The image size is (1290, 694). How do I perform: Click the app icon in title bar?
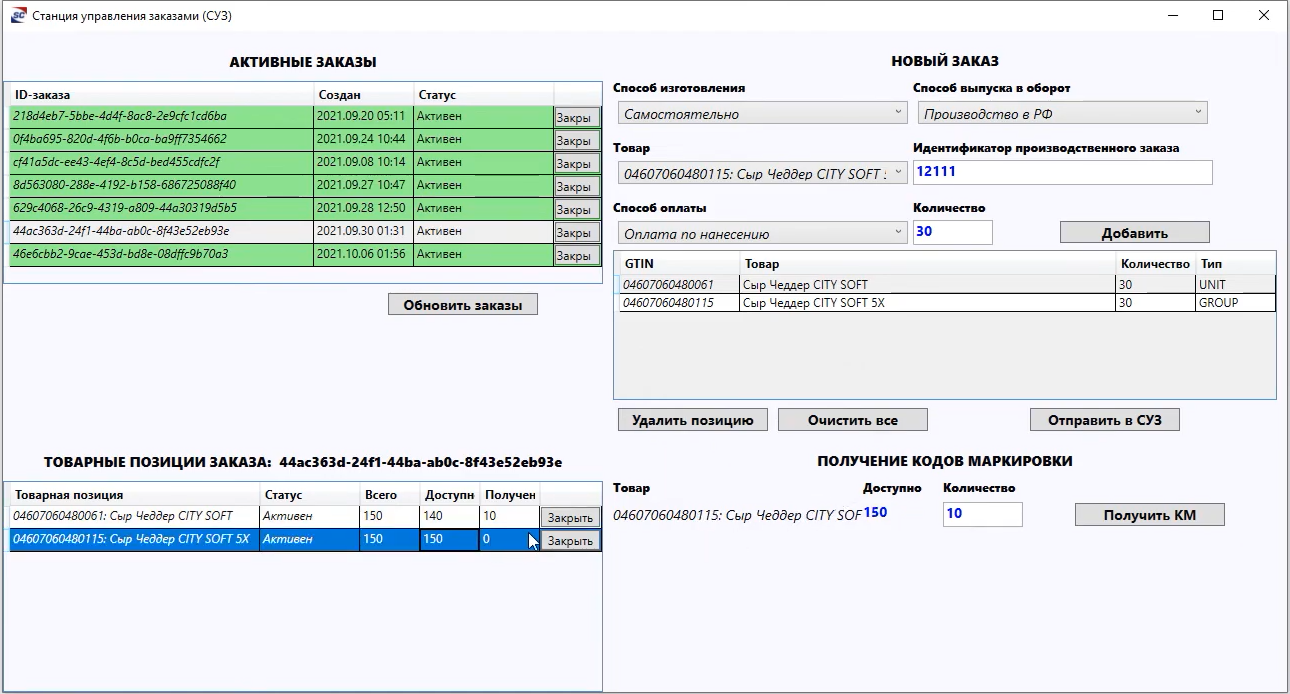tap(18, 16)
